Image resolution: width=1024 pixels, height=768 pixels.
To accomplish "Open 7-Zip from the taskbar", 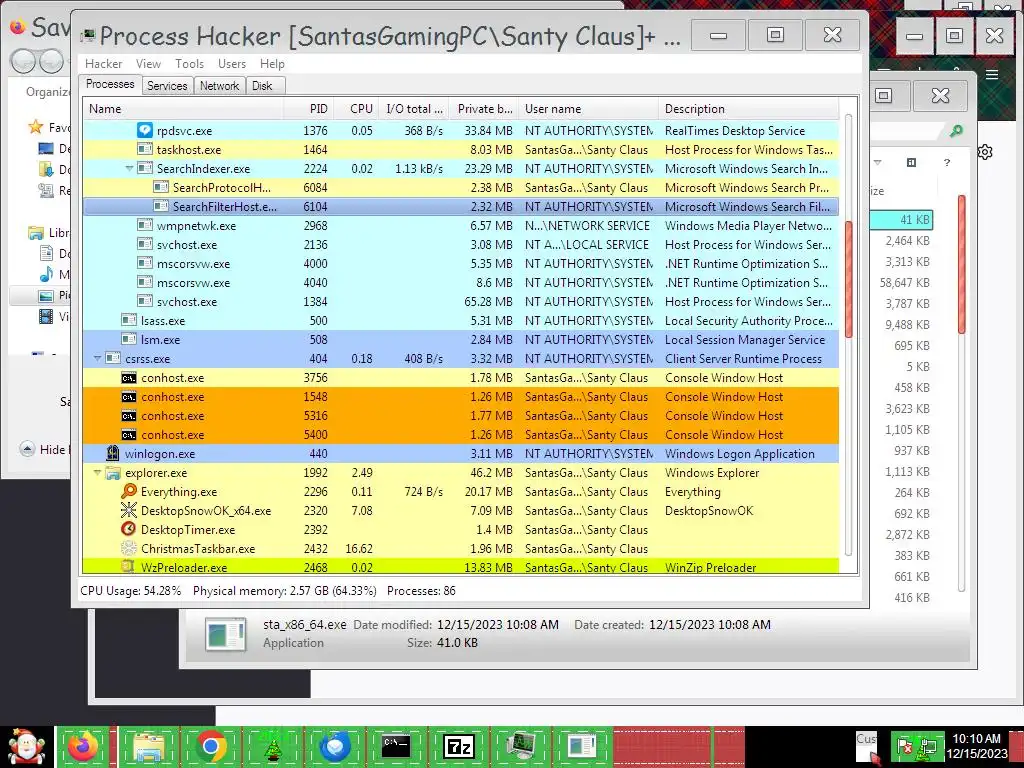I will (x=458, y=746).
